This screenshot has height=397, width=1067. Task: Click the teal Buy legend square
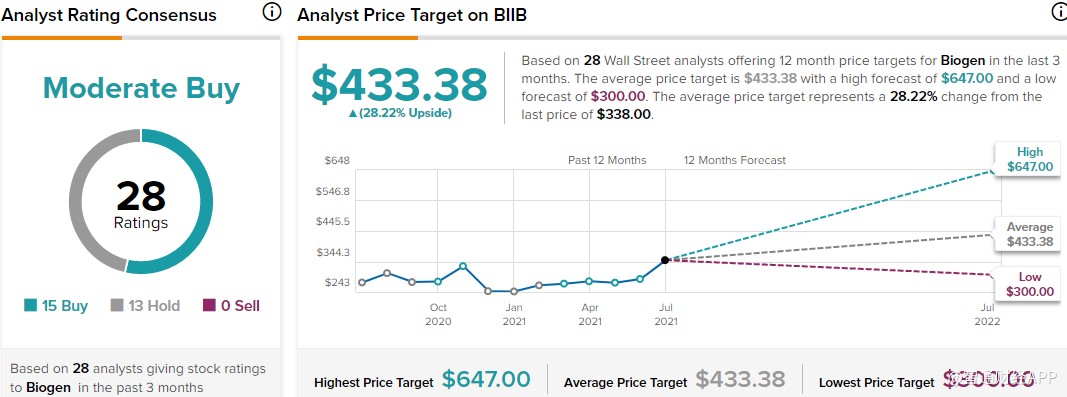click(x=30, y=306)
